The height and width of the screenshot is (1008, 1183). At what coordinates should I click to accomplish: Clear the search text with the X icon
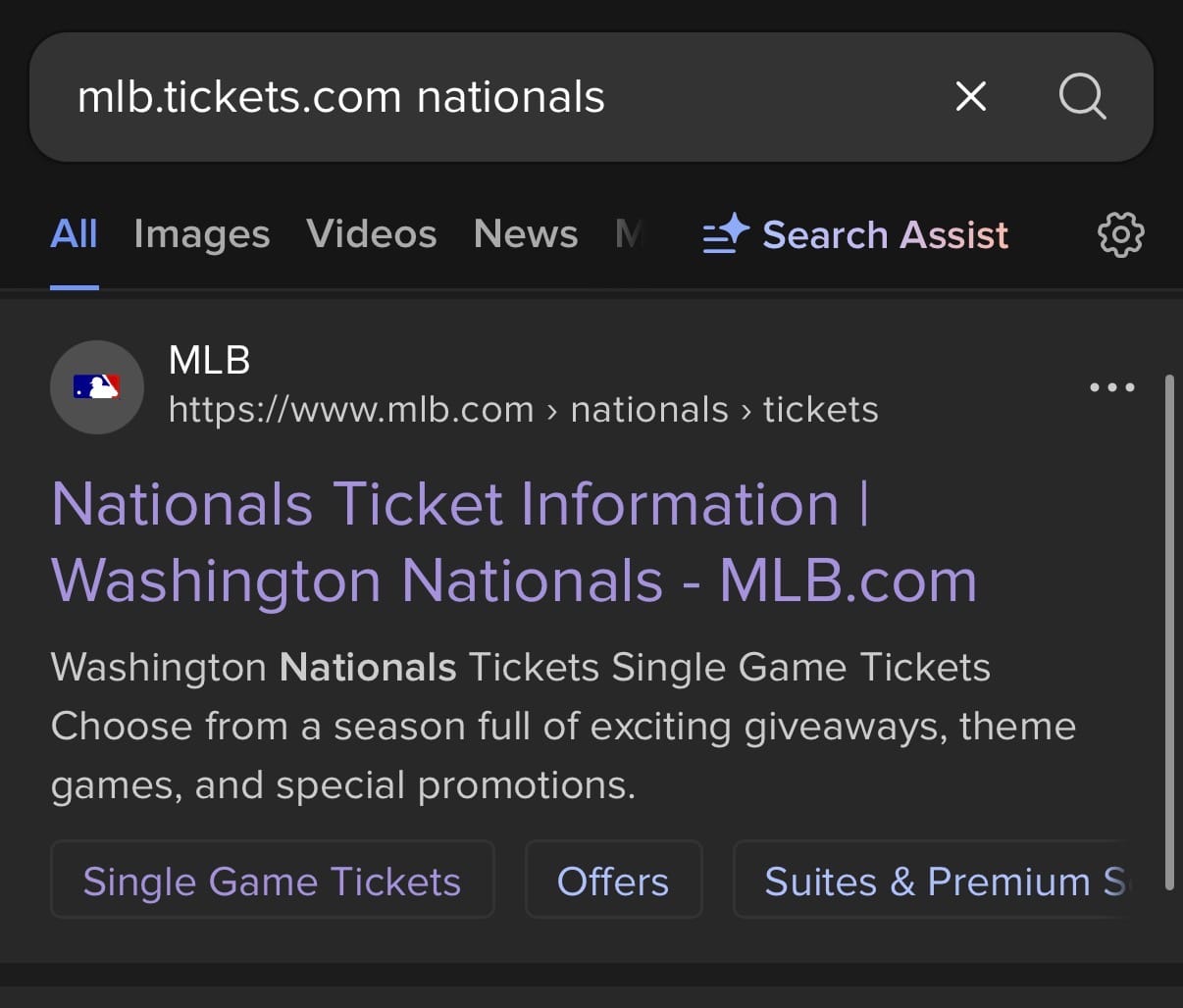[970, 96]
